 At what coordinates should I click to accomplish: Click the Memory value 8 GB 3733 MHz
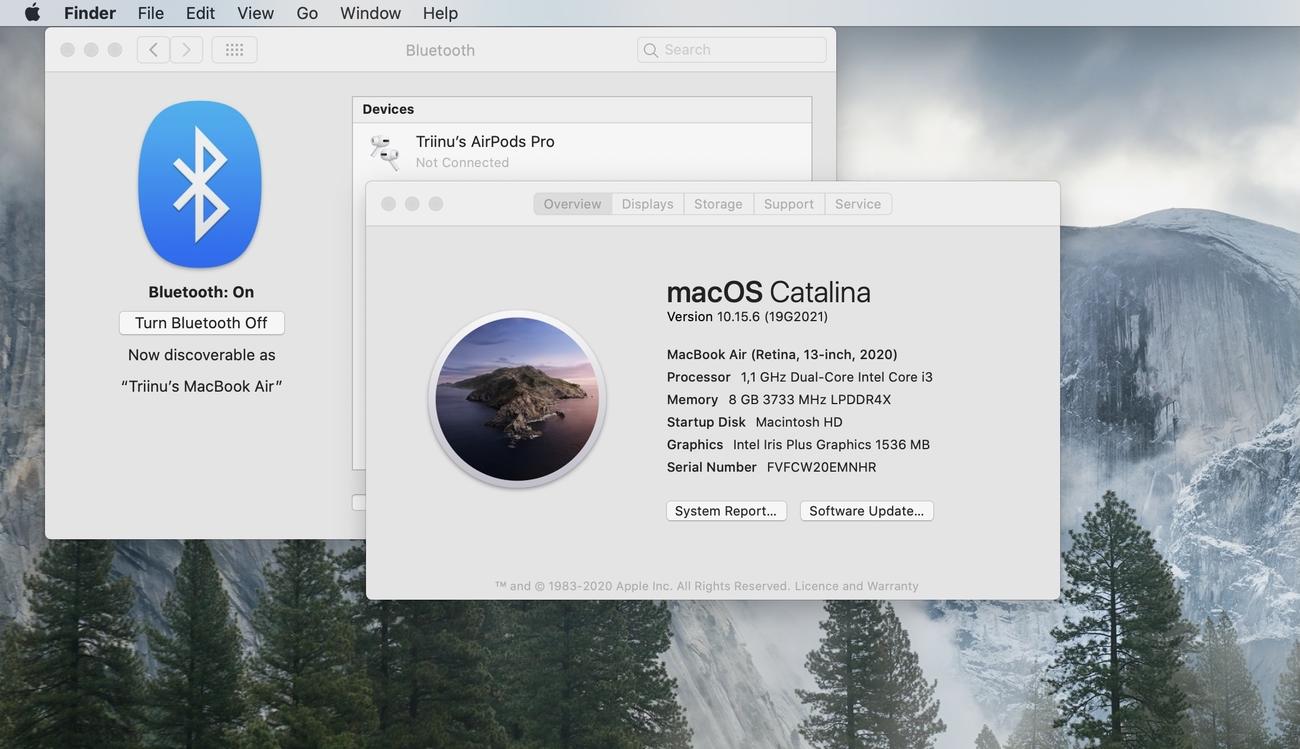810,399
